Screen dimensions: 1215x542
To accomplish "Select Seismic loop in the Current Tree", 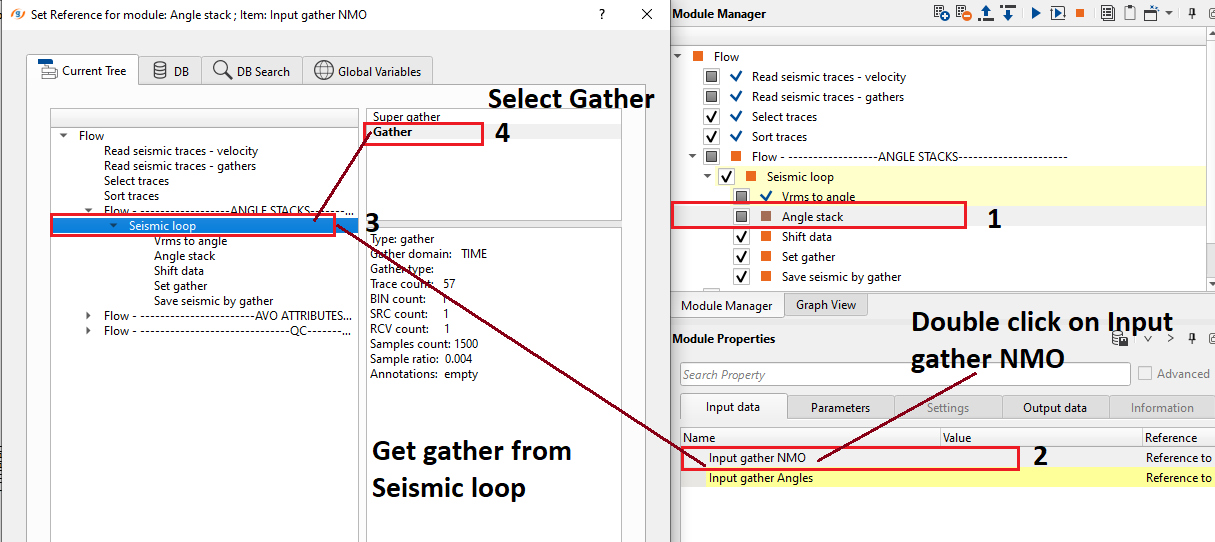I will point(162,226).
